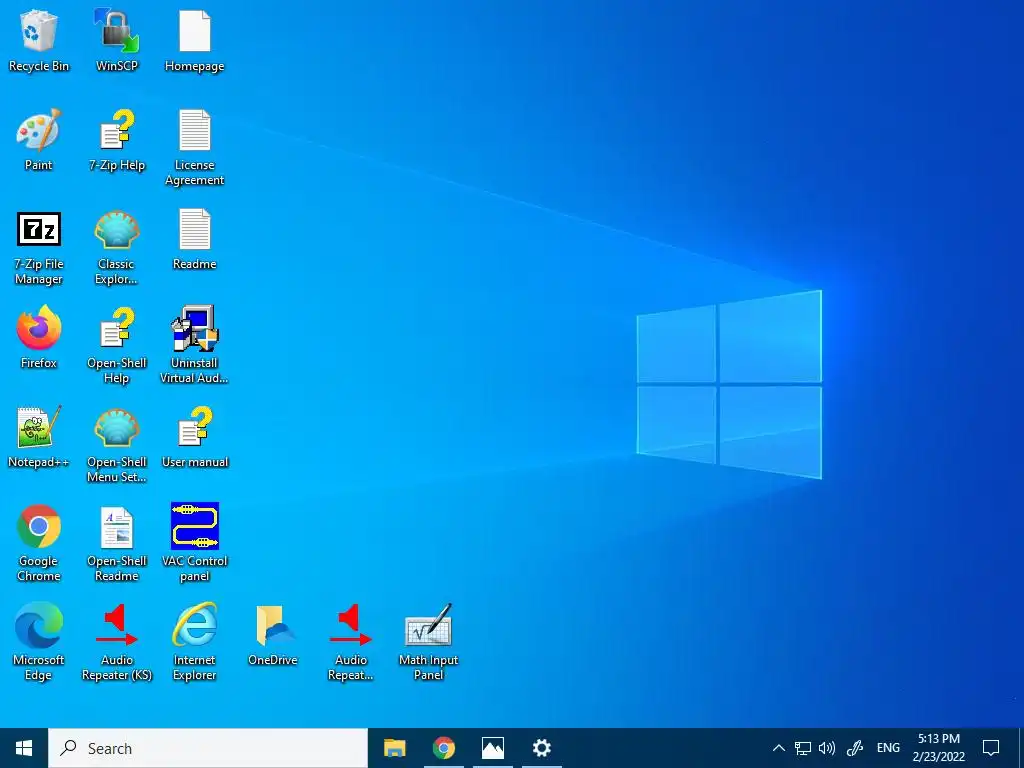The width and height of the screenshot is (1024, 768).
Task: Select the VAC Control panel icon
Action: (x=195, y=543)
